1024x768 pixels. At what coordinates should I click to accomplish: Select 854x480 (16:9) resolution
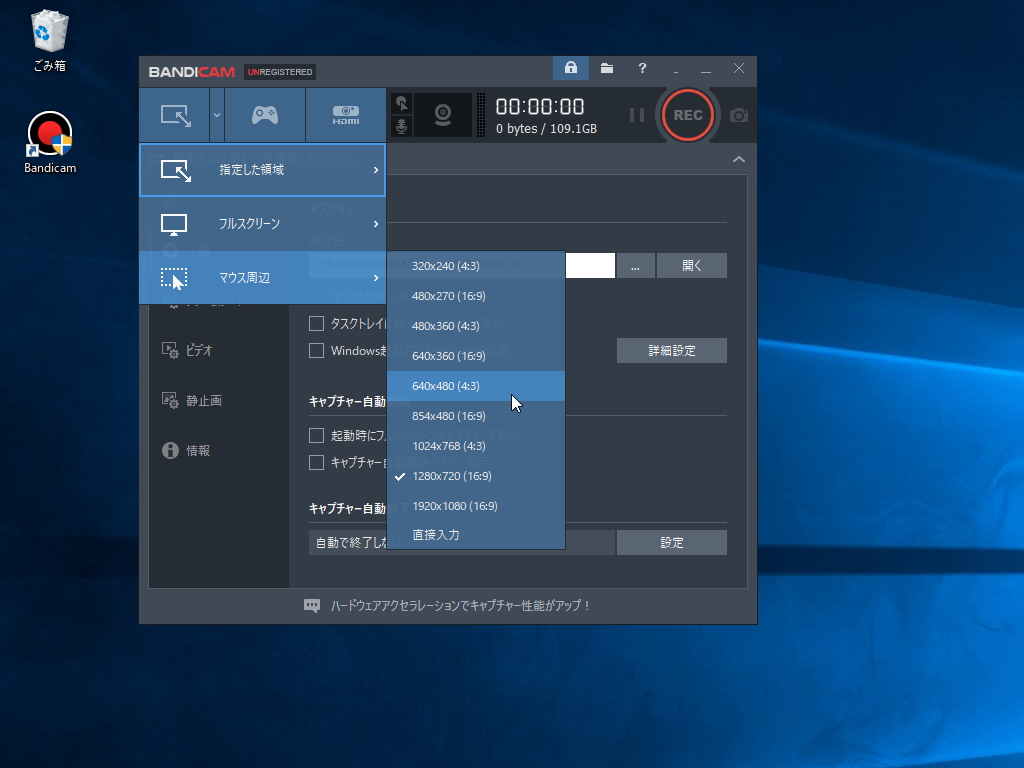475,416
